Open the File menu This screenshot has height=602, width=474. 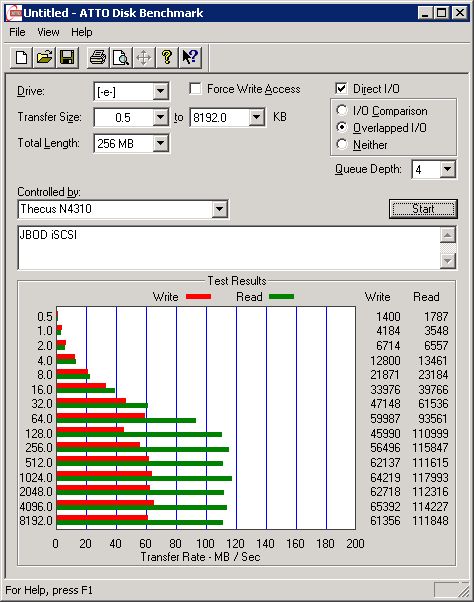pos(17,32)
